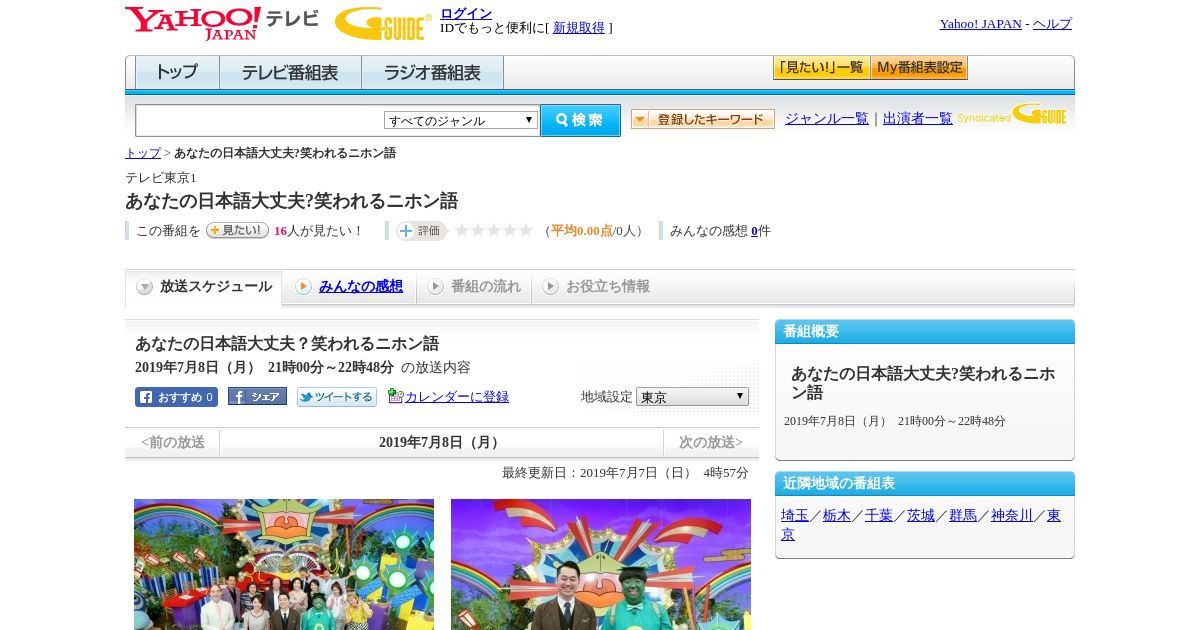Open the 茨城 region link
This screenshot has width=1200, height=630.
click(921, 515)
